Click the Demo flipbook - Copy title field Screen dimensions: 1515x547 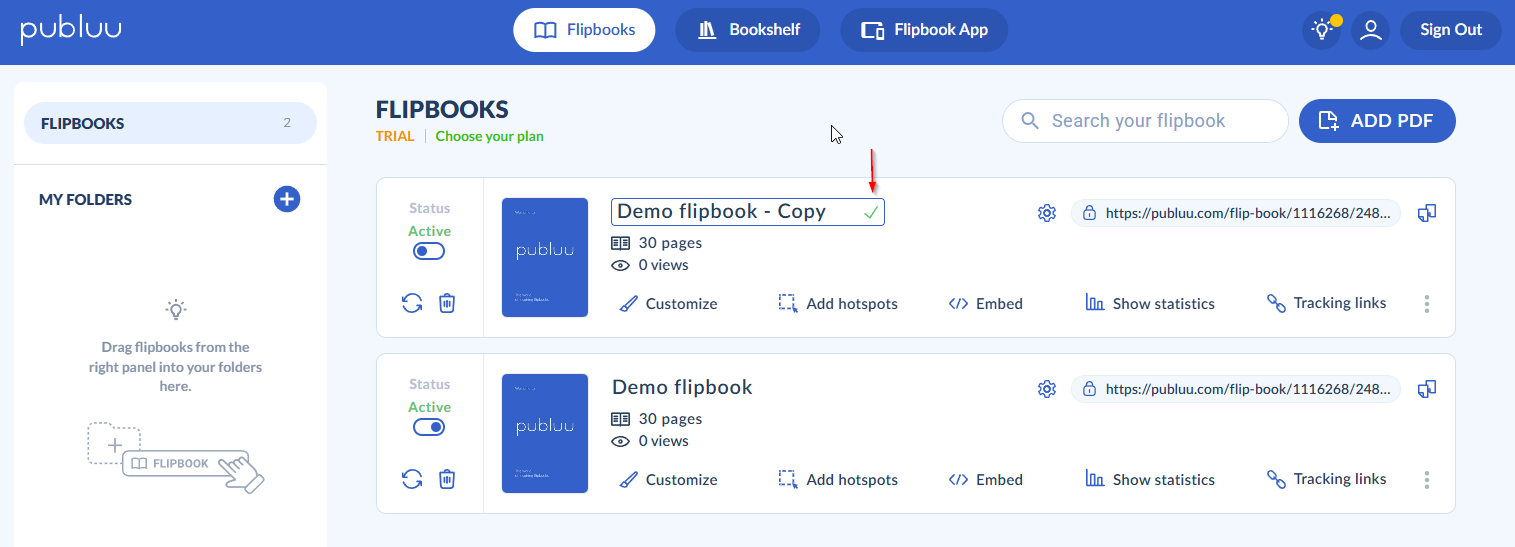(747, 212)
